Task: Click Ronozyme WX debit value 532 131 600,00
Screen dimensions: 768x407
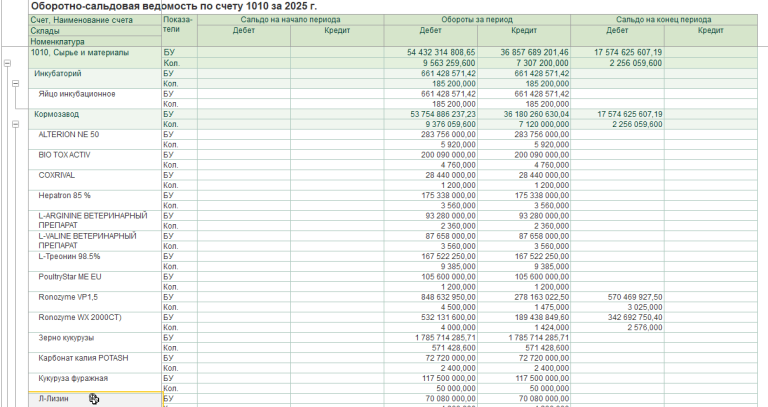Action: point(448,317)
